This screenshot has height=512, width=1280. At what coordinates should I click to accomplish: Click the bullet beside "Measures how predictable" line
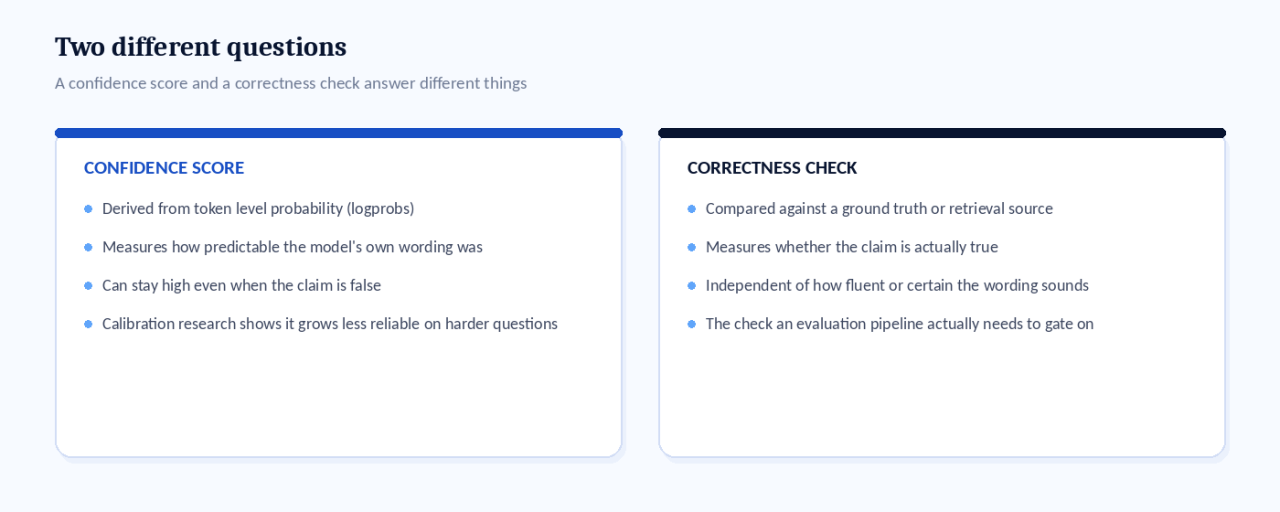(88, 247)
